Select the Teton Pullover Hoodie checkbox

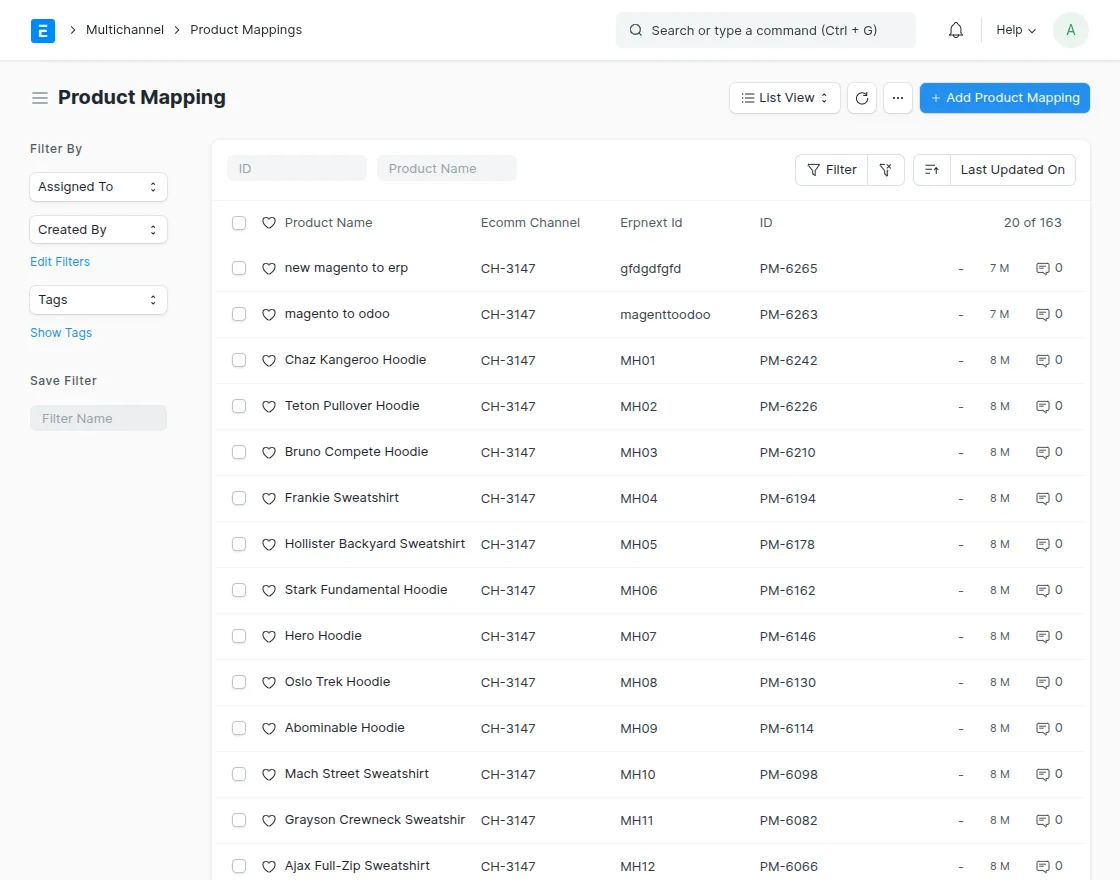(x=239, y=406)
